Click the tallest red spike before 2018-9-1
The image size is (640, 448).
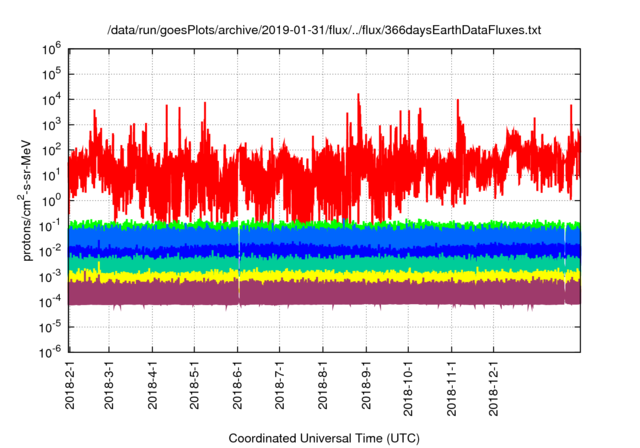359,98
